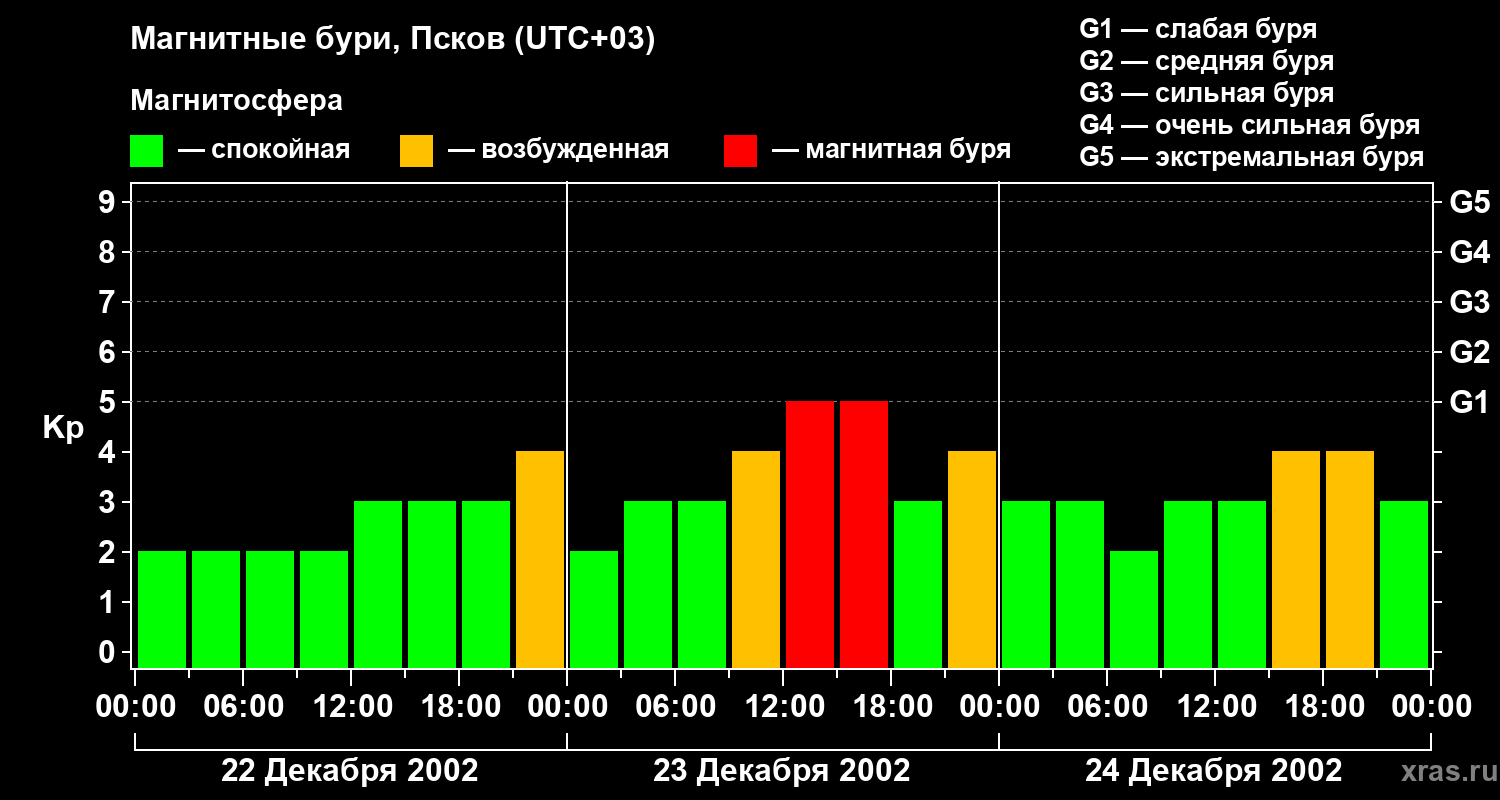Click the 'Магнитосфера' legend heading
Screen dimensions: 1500x800
pyautogui.click(x=236, y=101)
